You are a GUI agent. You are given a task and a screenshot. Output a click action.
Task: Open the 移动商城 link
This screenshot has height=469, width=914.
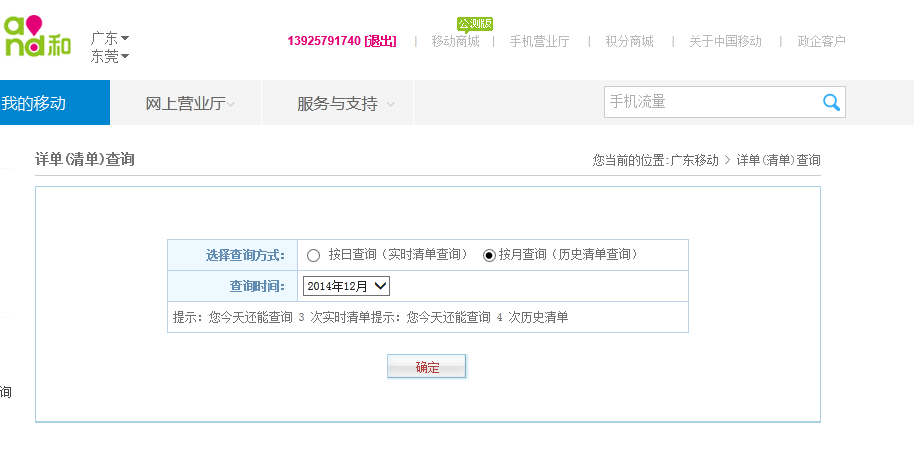click(455, 41)
